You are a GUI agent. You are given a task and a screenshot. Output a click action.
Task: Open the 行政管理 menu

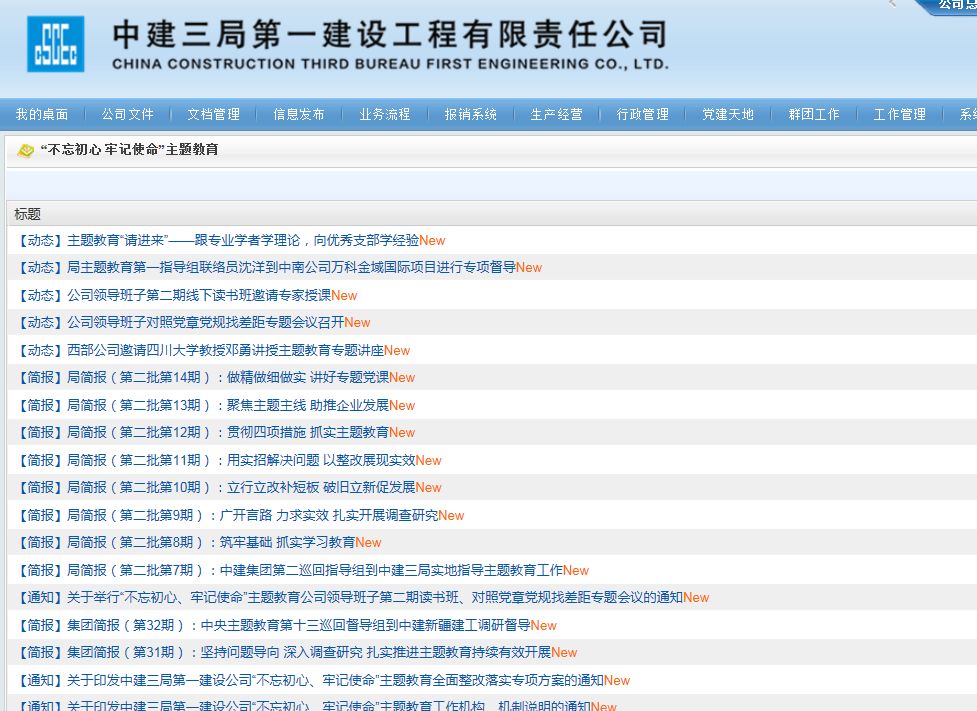[x=642, y=114]
